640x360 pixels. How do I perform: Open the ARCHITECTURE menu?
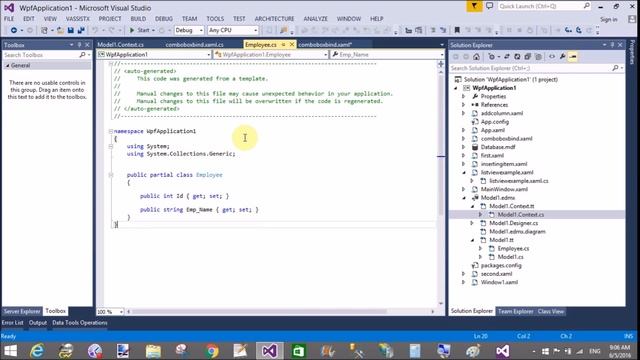pyautogui.click(x=274, y=19)
